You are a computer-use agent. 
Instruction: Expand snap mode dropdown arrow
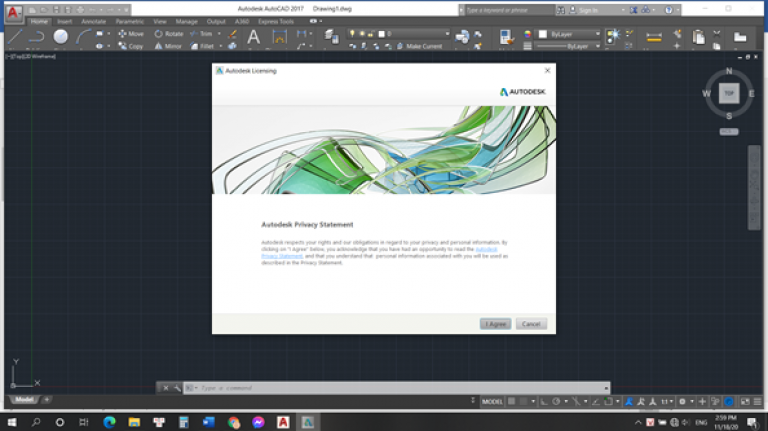[x=533, y=402]
